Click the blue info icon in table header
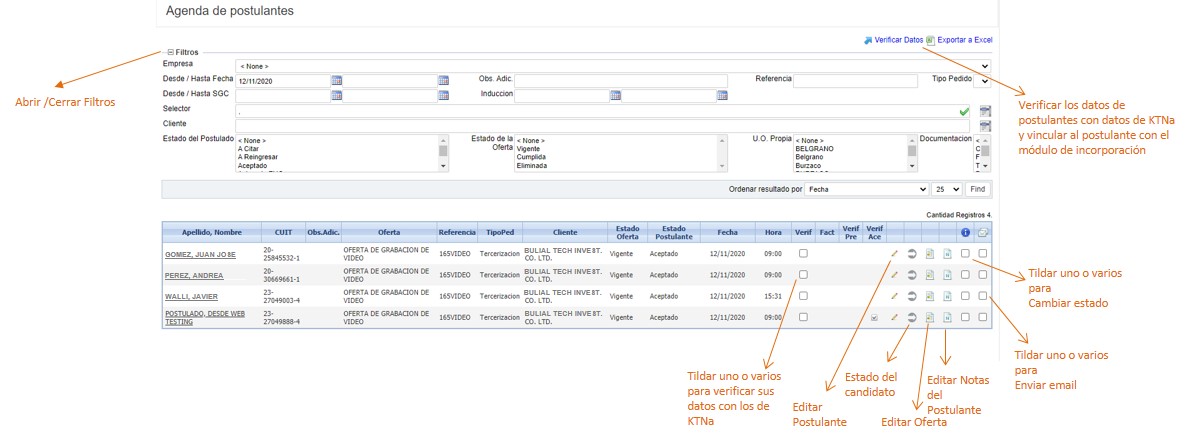The width and height of the screenshot is (1195, 437). (965, 232)
